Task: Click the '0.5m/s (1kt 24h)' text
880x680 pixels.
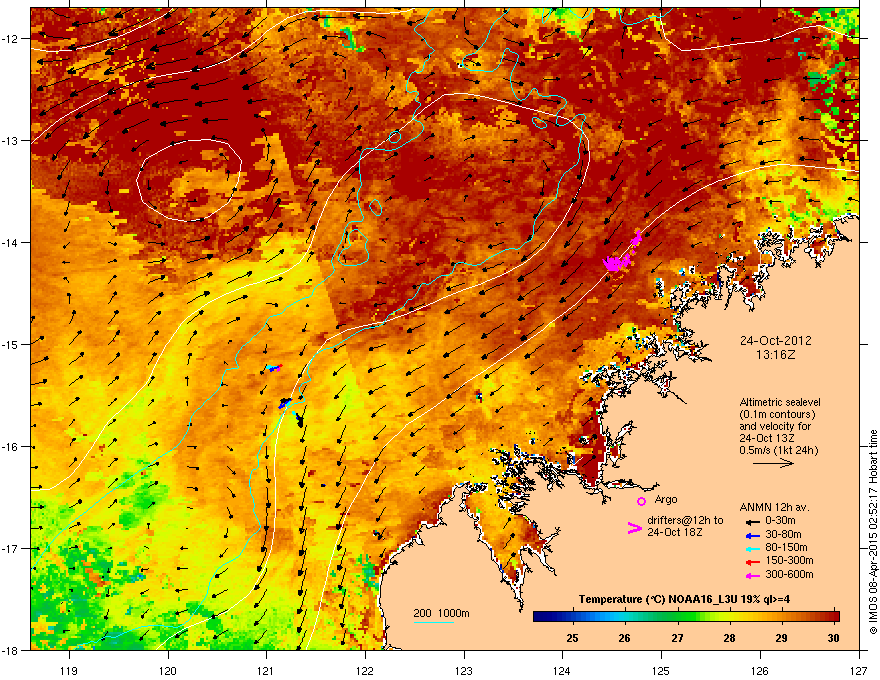Action: pyautogui.click(x=779, y=450)
